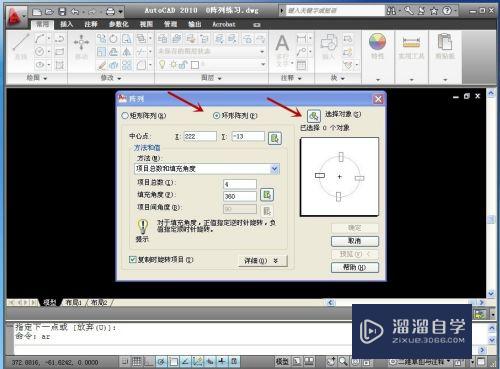
Task: Click the Insert block icon
Action: [329, 43]
